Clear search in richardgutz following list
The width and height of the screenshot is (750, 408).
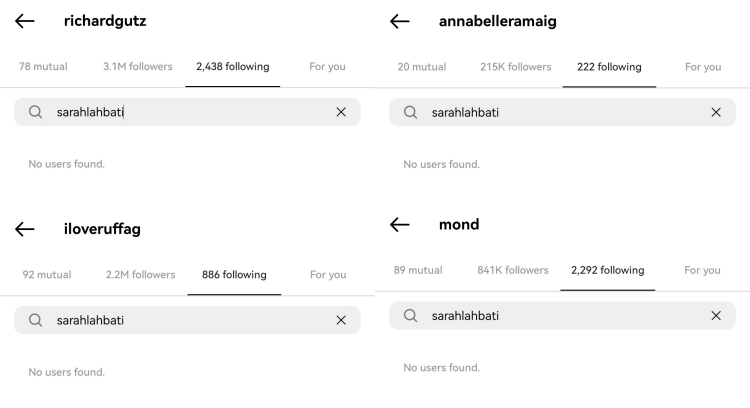(341, 112)
